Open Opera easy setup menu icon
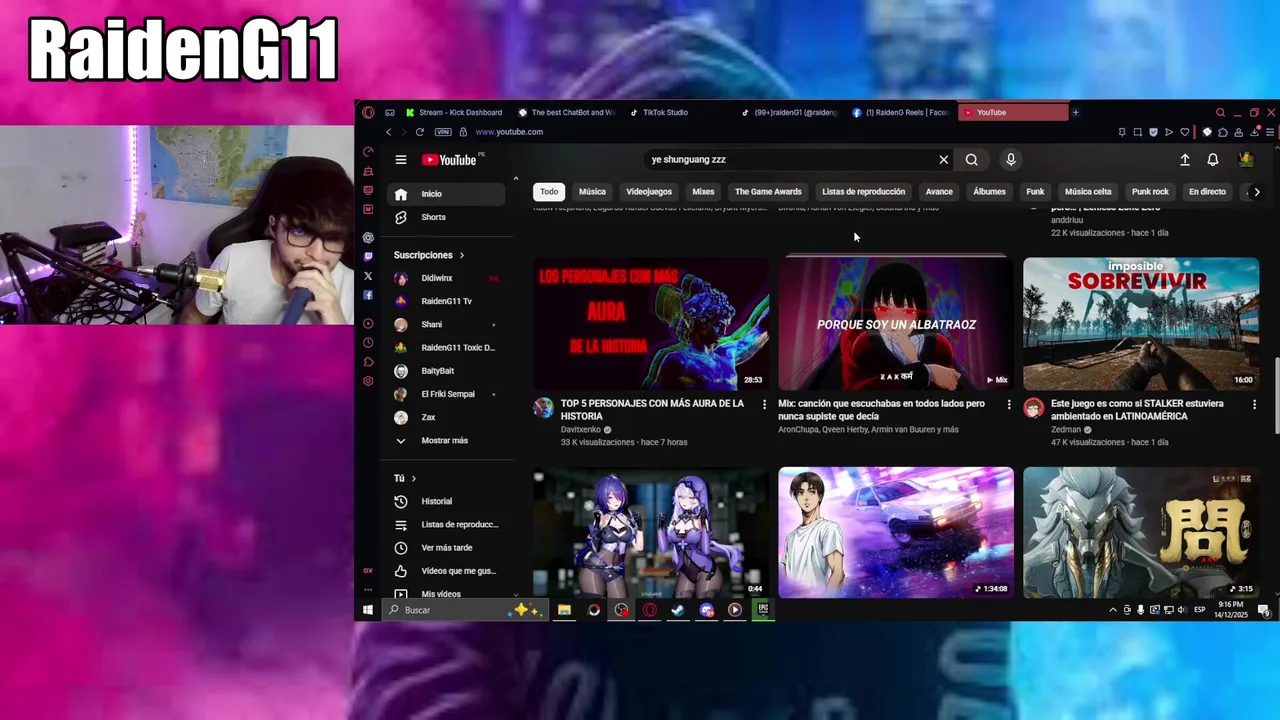This screenshot has width=1280, height=720. click(x=1270, y=132)
